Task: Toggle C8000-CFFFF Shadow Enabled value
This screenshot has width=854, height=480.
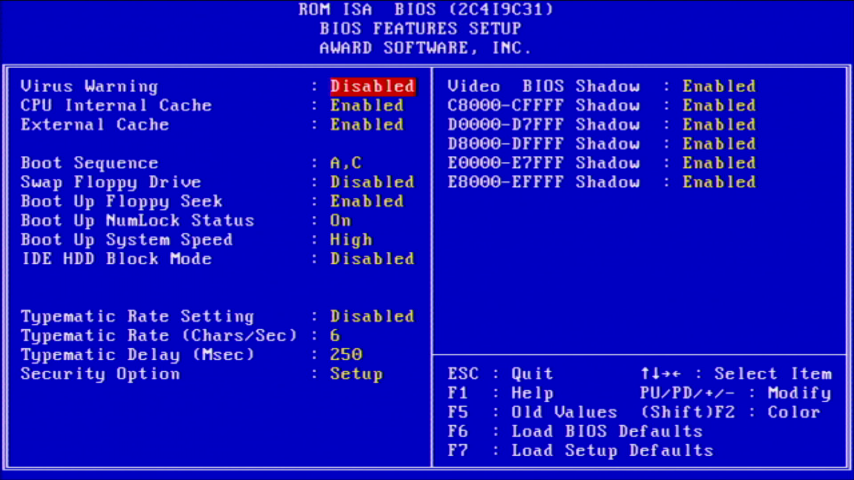Action: point(719,106)
